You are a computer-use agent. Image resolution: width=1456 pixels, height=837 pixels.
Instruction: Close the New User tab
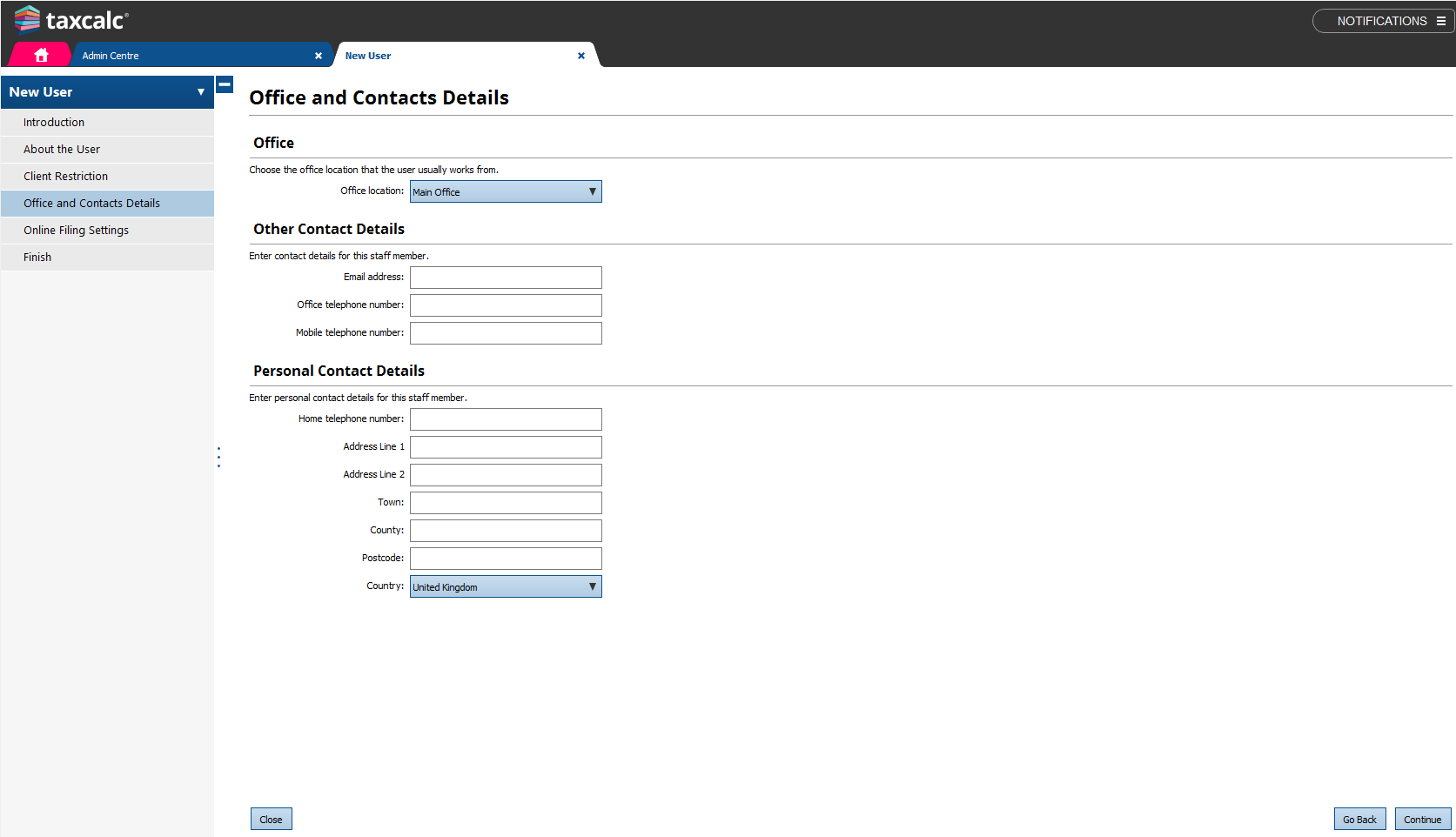coord(581,56)
